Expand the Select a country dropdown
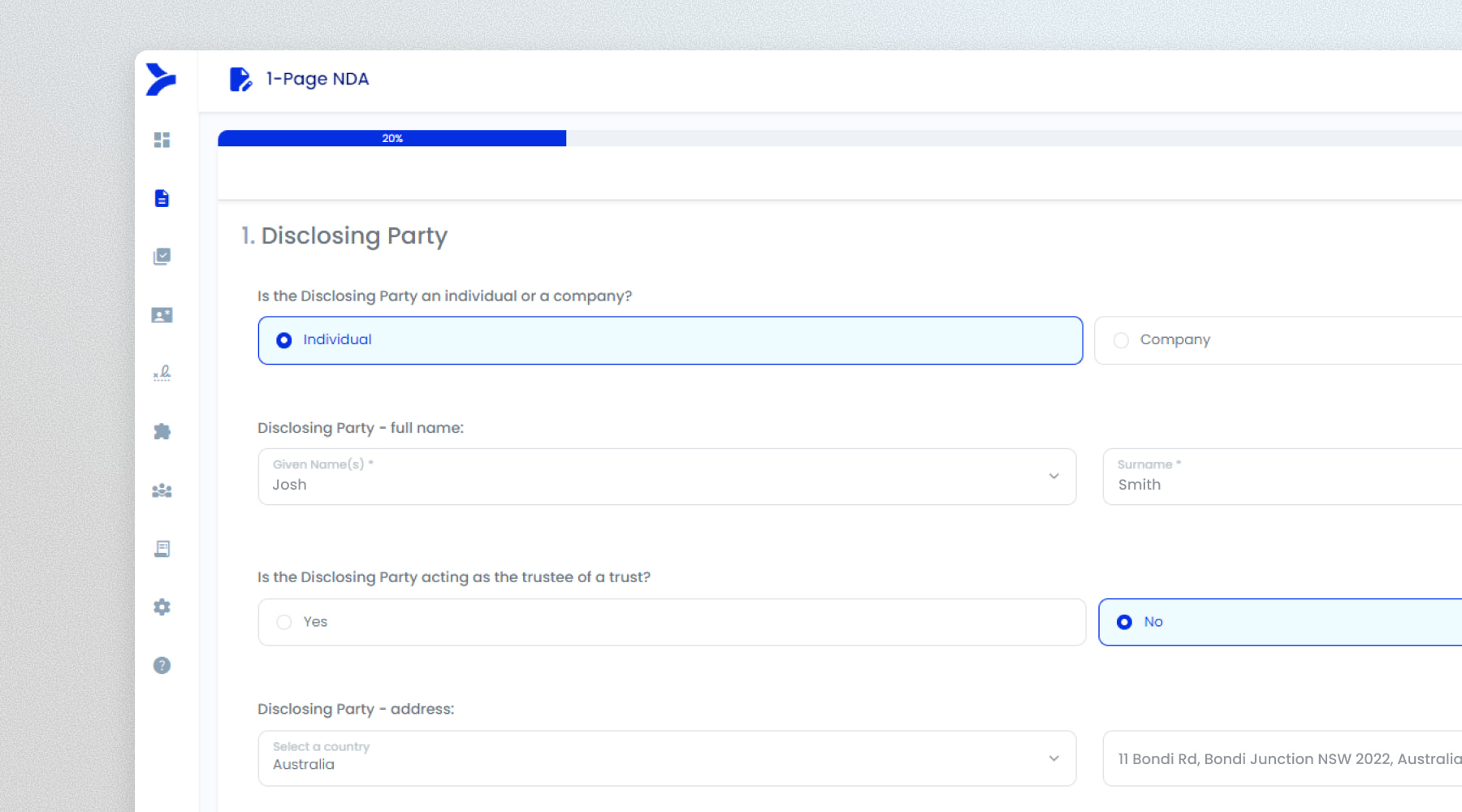This screenshot has width=1462, height=812. point(1053,758)
